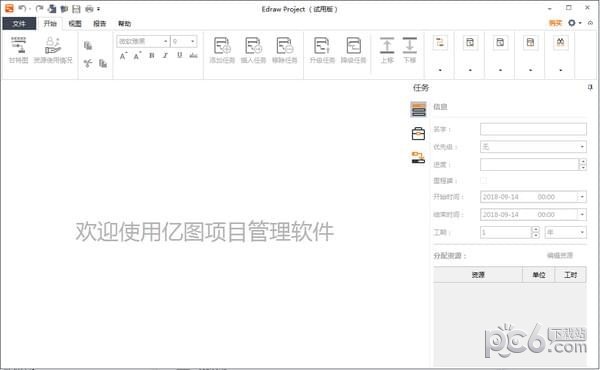Click the Add Task (添加任务) icon
The height and width of the screenshot is (370, 600).
click(222, 50)
